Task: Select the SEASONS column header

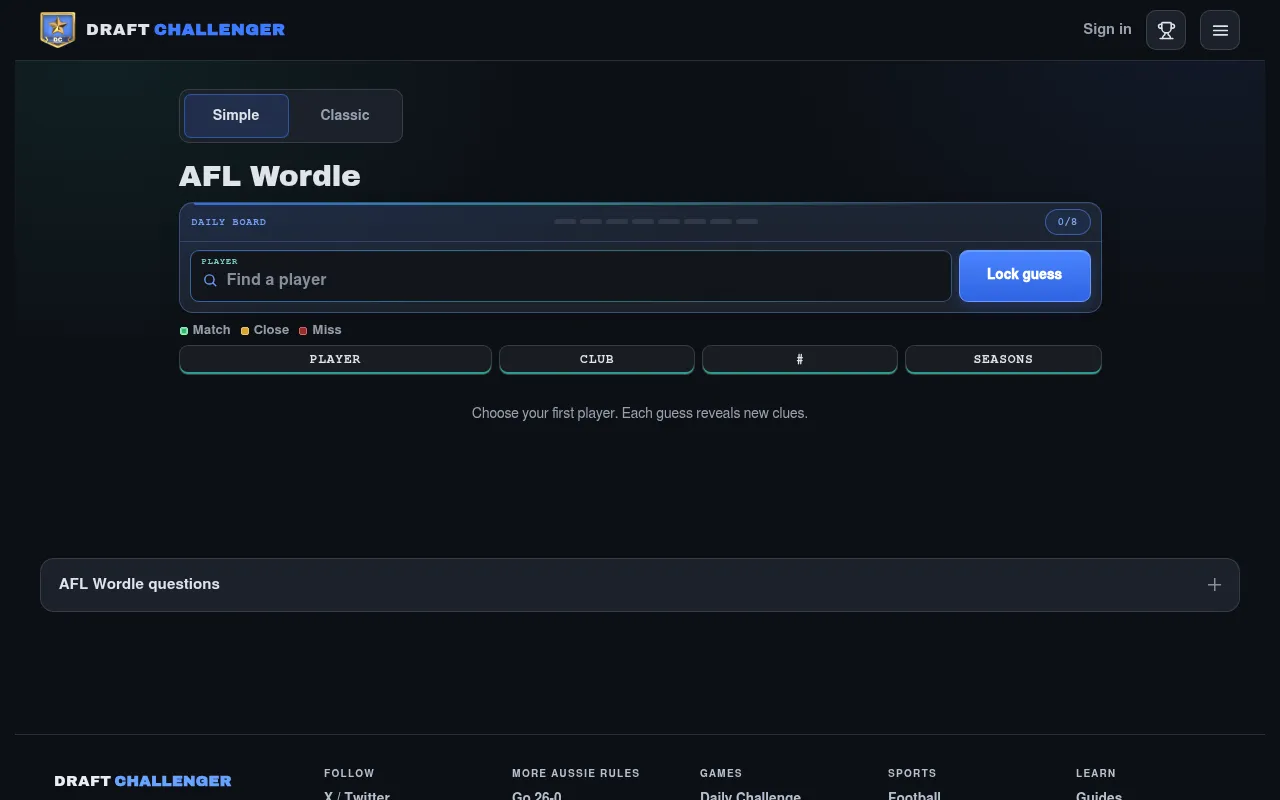Action: [x=1003, y=359]
